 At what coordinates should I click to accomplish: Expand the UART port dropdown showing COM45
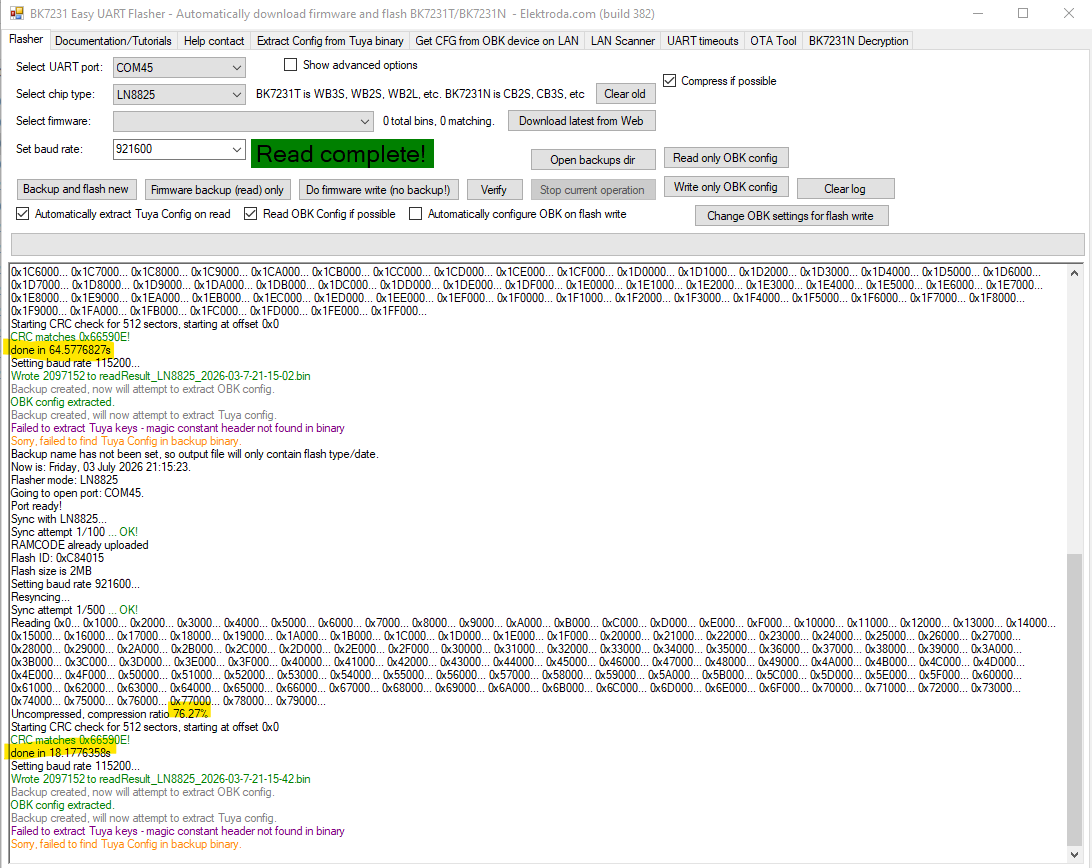pyautogui.click(x=237, y=68)
